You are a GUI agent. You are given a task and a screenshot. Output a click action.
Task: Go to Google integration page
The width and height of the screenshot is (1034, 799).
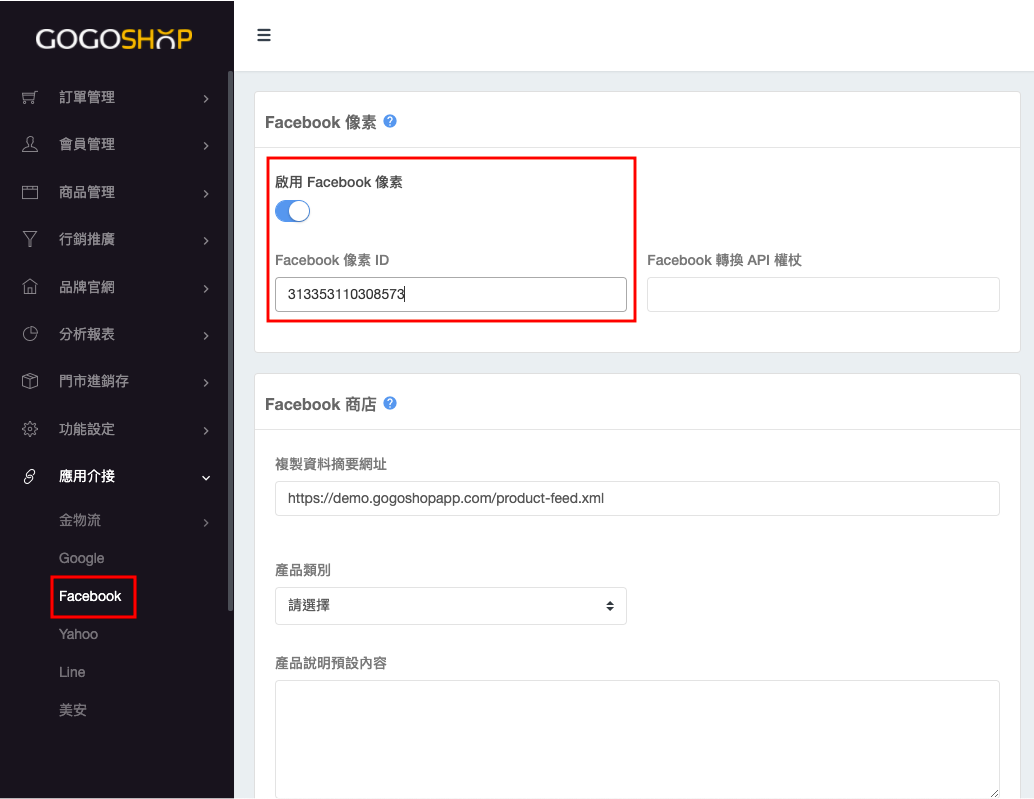point(82,558)
